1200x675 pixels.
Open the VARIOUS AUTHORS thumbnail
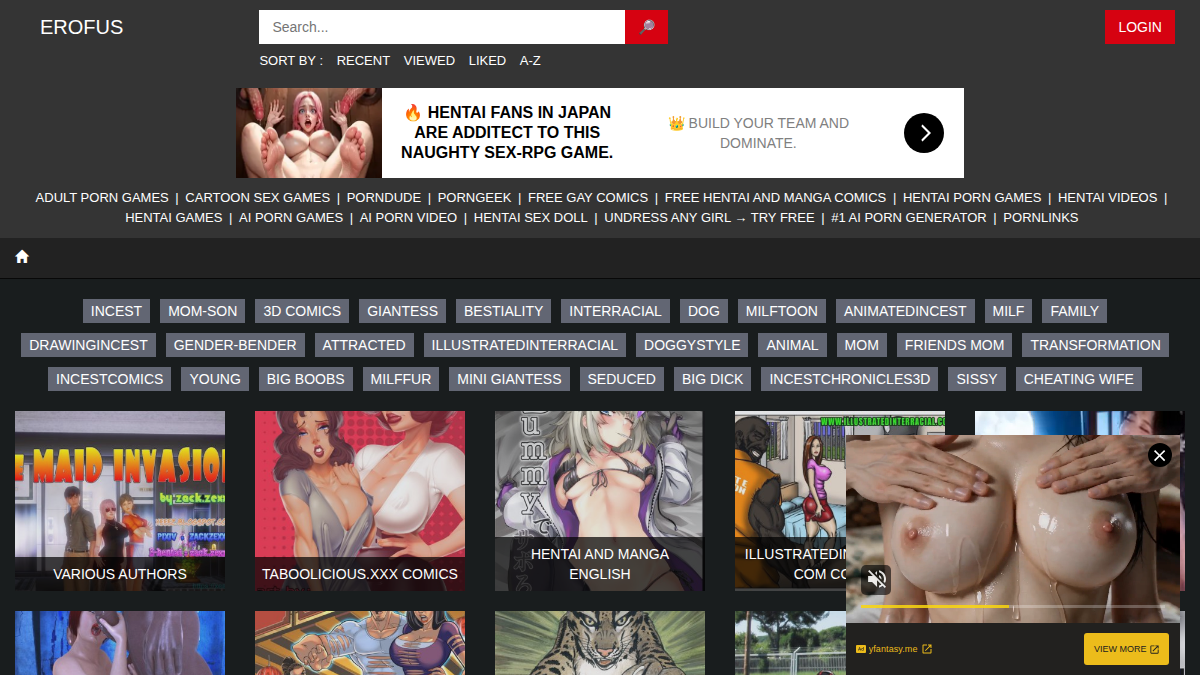(x=120, y=500)
